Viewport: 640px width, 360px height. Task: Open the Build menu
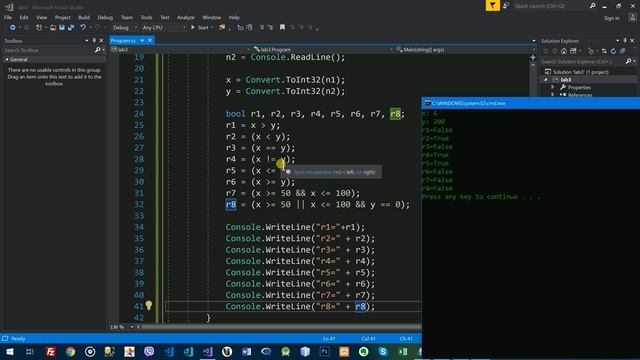pyautogui.click(x=84, y=18)
